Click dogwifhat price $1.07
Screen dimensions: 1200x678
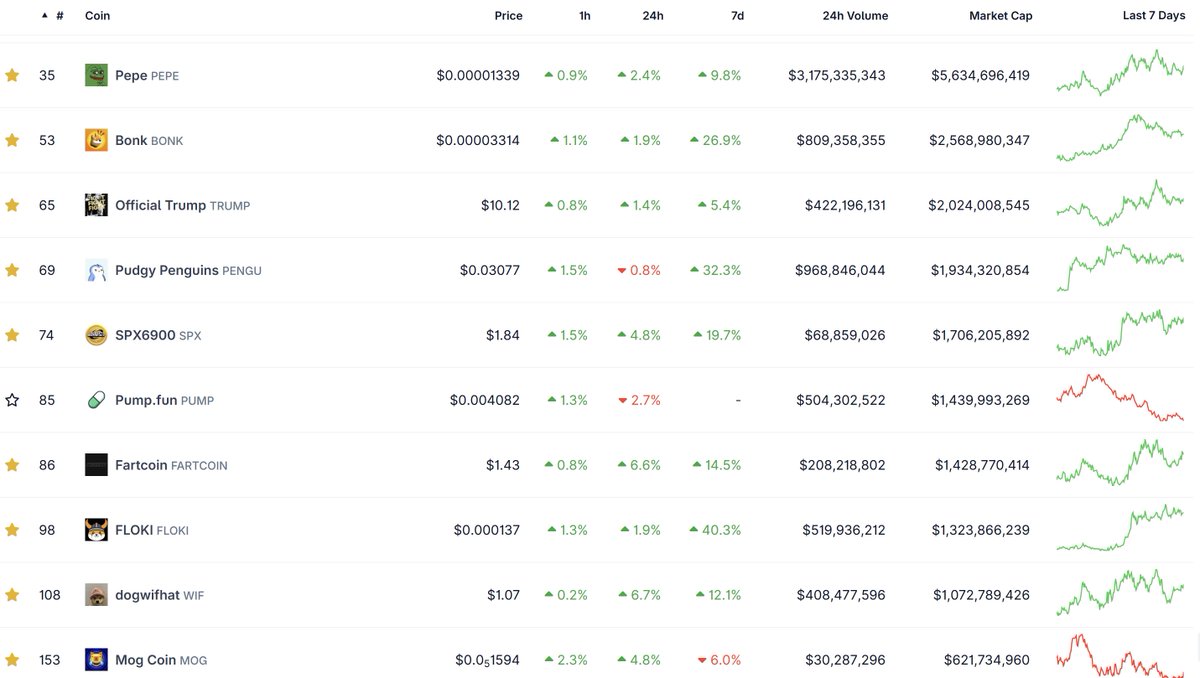[x=503, y=595]
